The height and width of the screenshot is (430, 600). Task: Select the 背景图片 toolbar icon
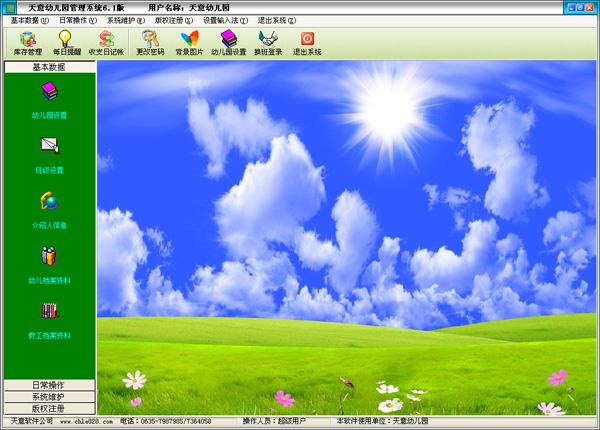[x=189, y=42]
